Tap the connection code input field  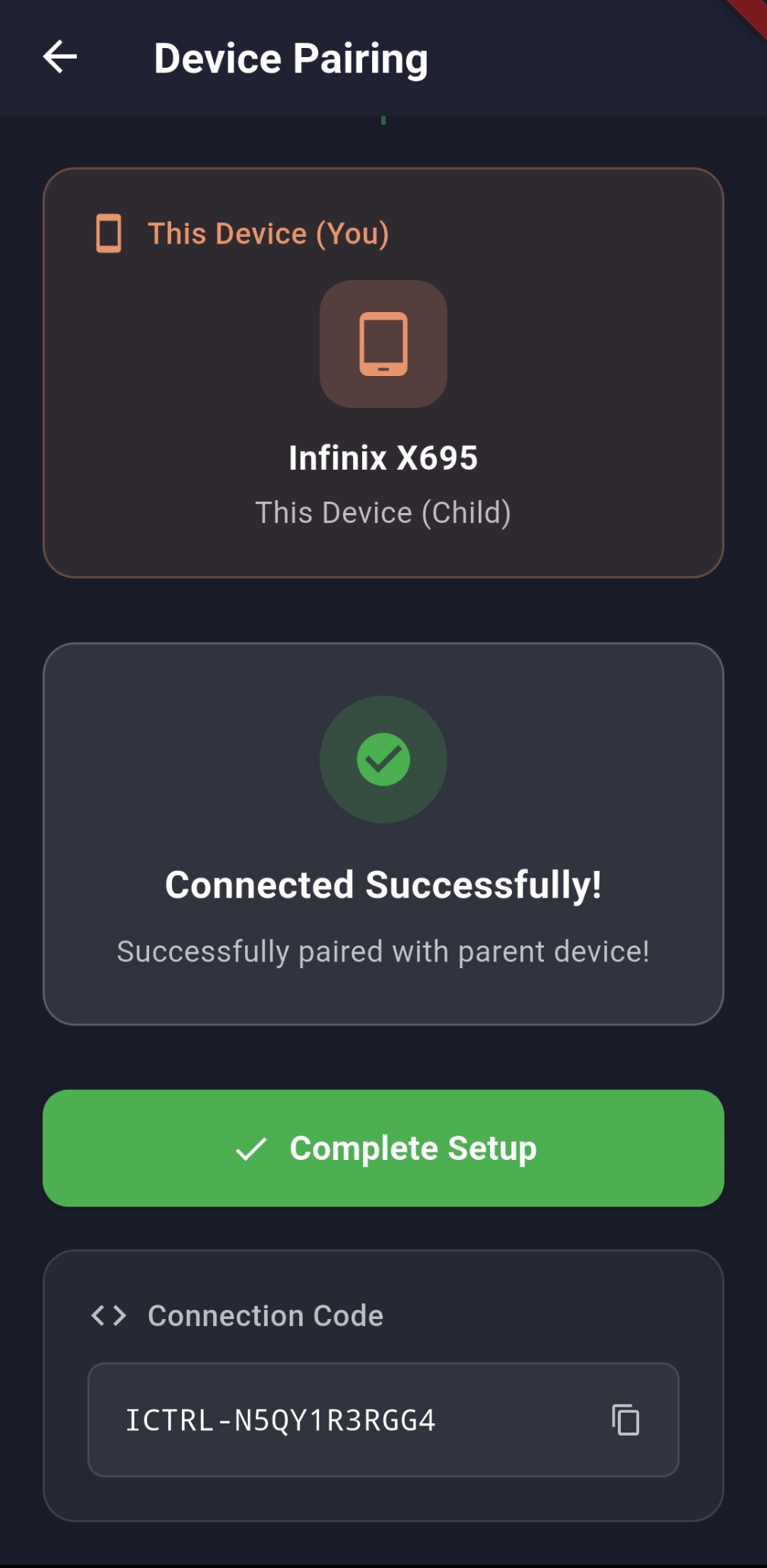(383, 1417)
